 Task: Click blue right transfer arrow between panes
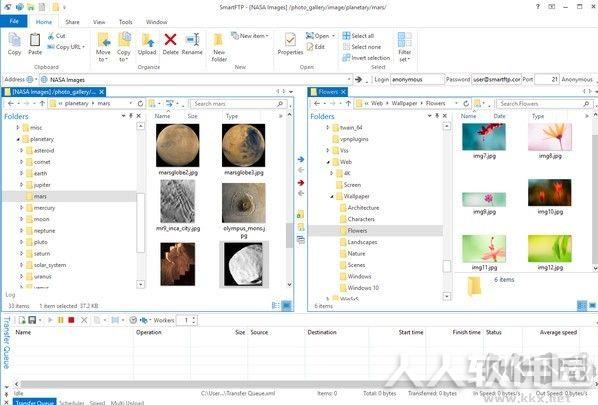tap(301, 159)
